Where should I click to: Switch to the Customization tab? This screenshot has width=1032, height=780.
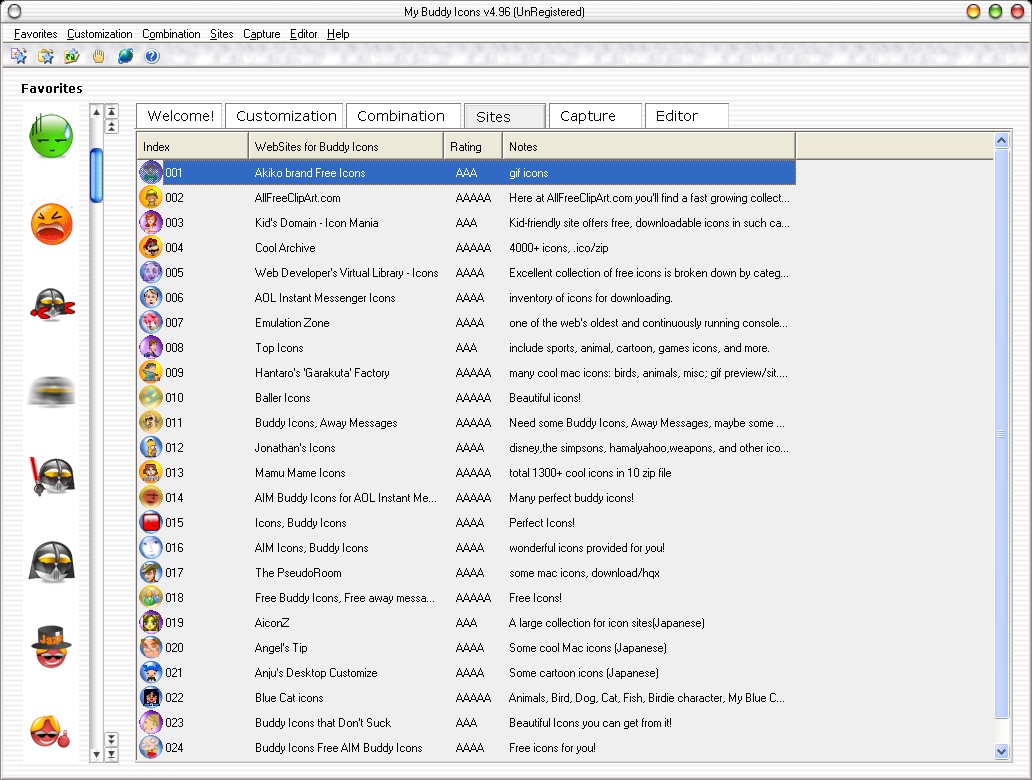pos(284,116)
